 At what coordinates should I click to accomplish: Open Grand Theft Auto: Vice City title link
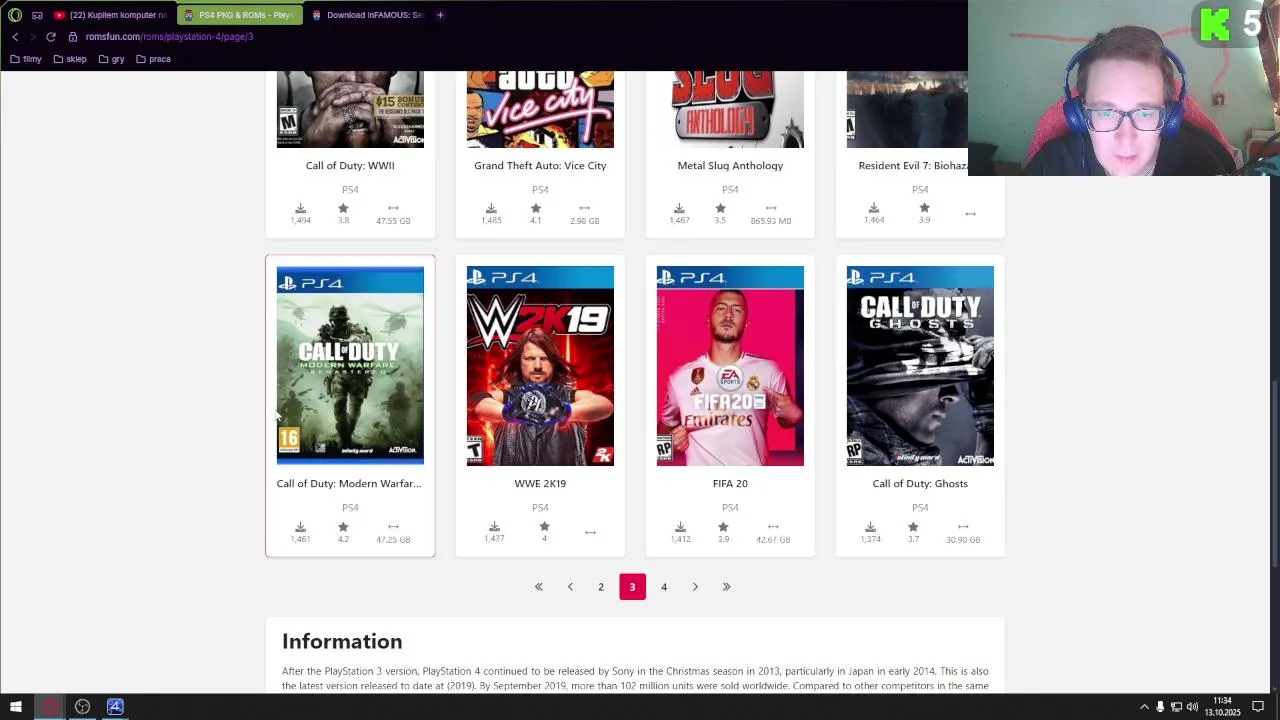tap(540, 166)
